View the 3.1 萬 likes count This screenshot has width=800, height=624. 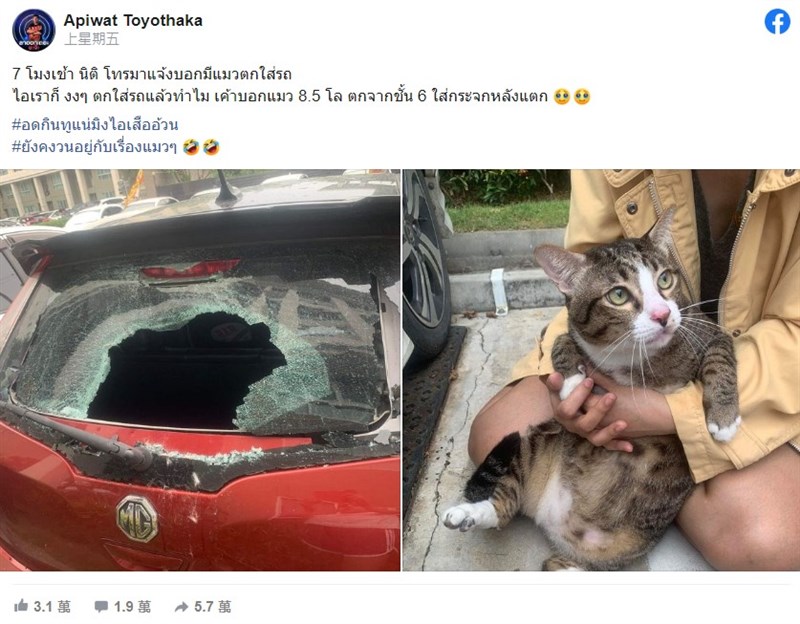click(52, 606)
